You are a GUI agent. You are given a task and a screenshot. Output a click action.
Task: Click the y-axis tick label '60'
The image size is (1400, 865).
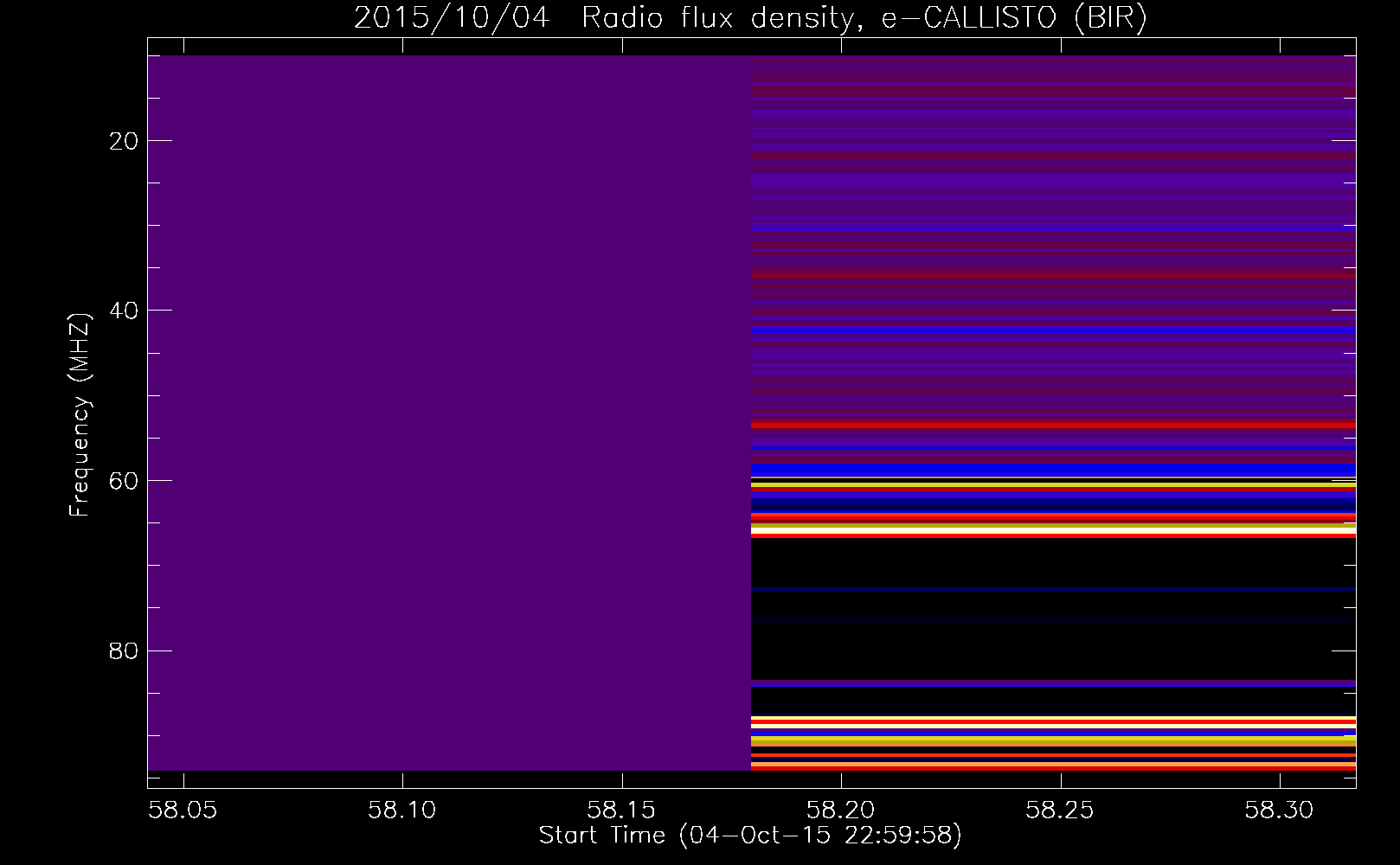point(125,481)
